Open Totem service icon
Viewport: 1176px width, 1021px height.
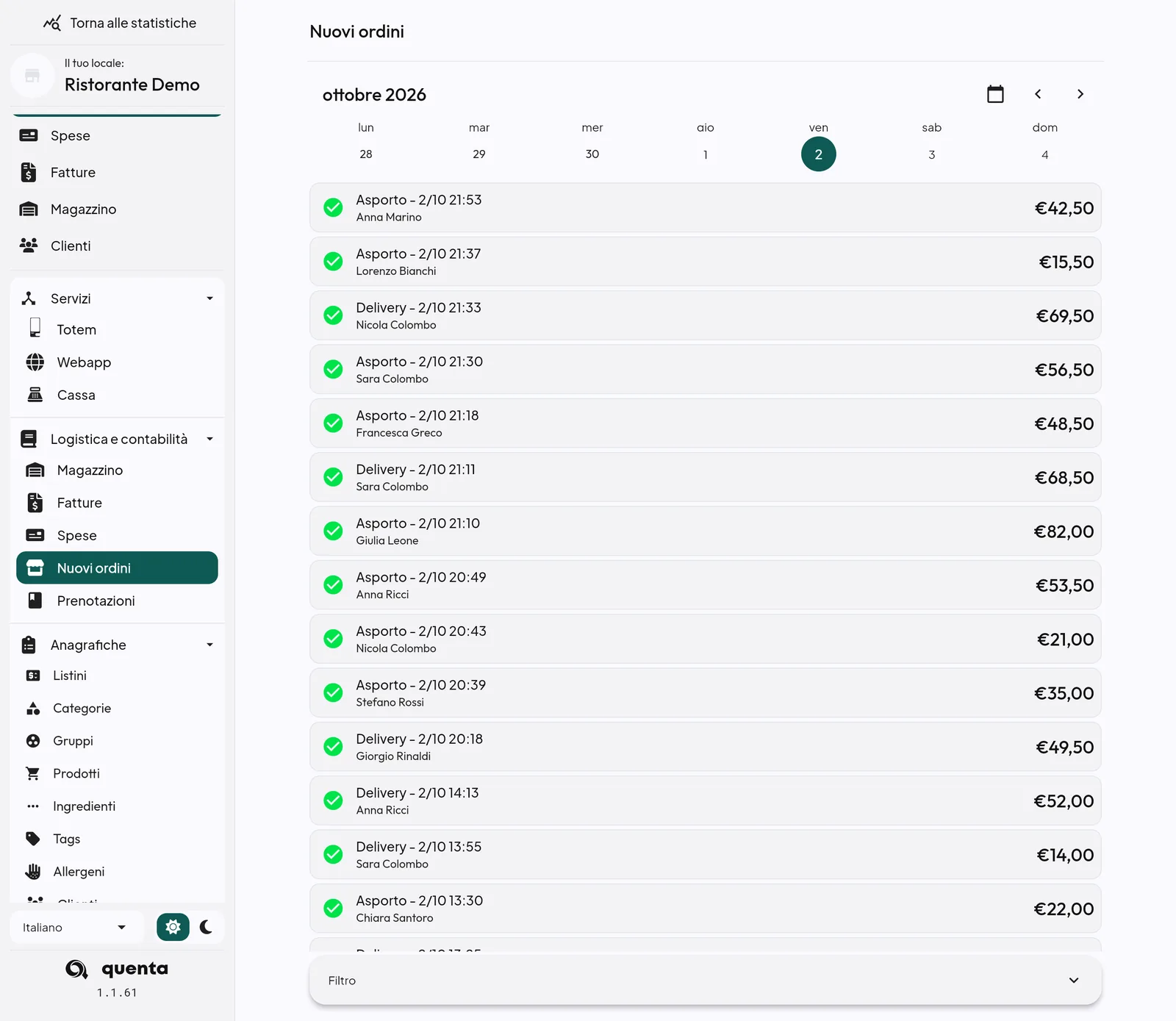(x=35, y=328)
